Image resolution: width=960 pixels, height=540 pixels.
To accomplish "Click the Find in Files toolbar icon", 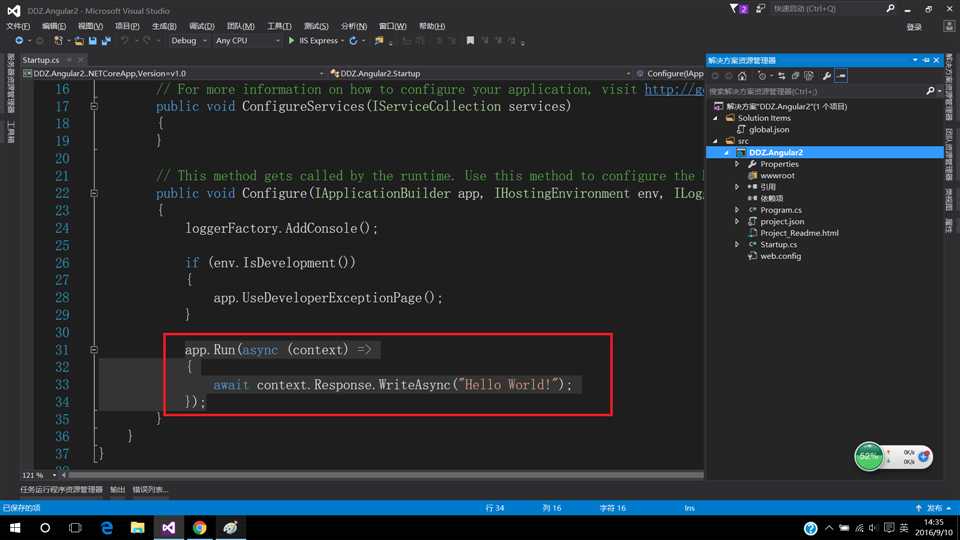I will [x=379, y=40].
